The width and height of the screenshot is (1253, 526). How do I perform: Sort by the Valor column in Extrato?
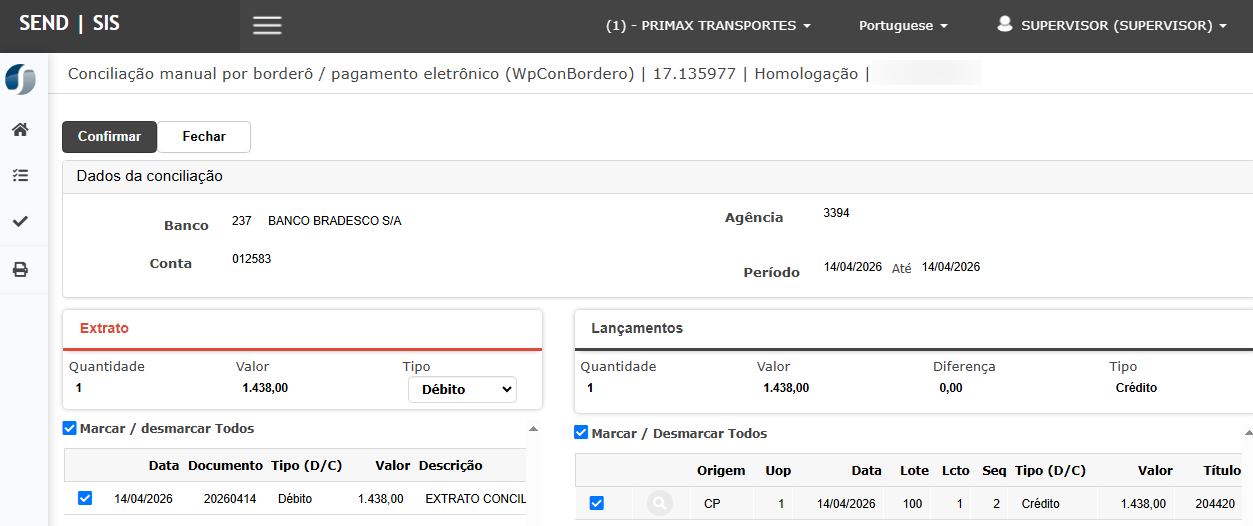(392, 466)
